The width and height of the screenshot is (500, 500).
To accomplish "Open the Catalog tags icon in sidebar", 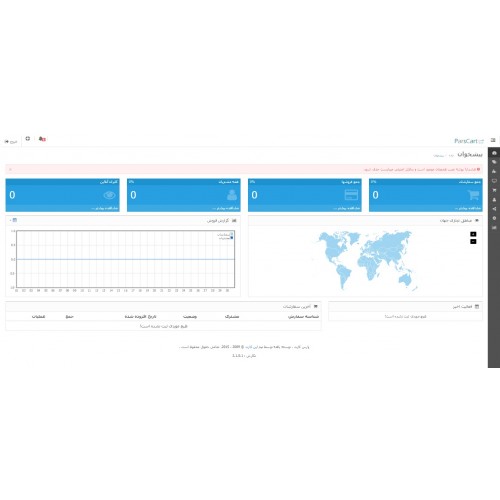I will click(494, 162).
